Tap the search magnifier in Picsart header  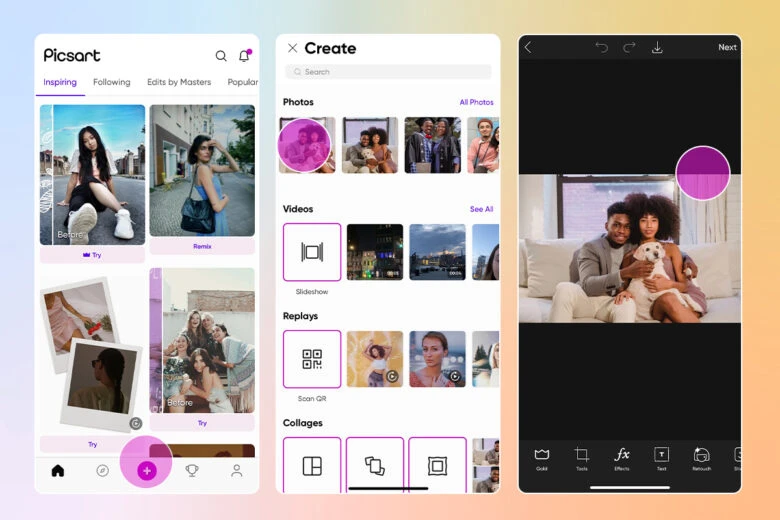click(x=221, y=56)
